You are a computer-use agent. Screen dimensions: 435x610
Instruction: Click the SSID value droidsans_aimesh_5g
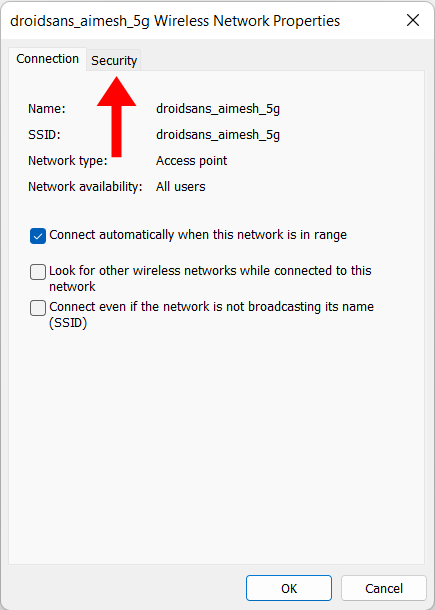coord(218,135)
